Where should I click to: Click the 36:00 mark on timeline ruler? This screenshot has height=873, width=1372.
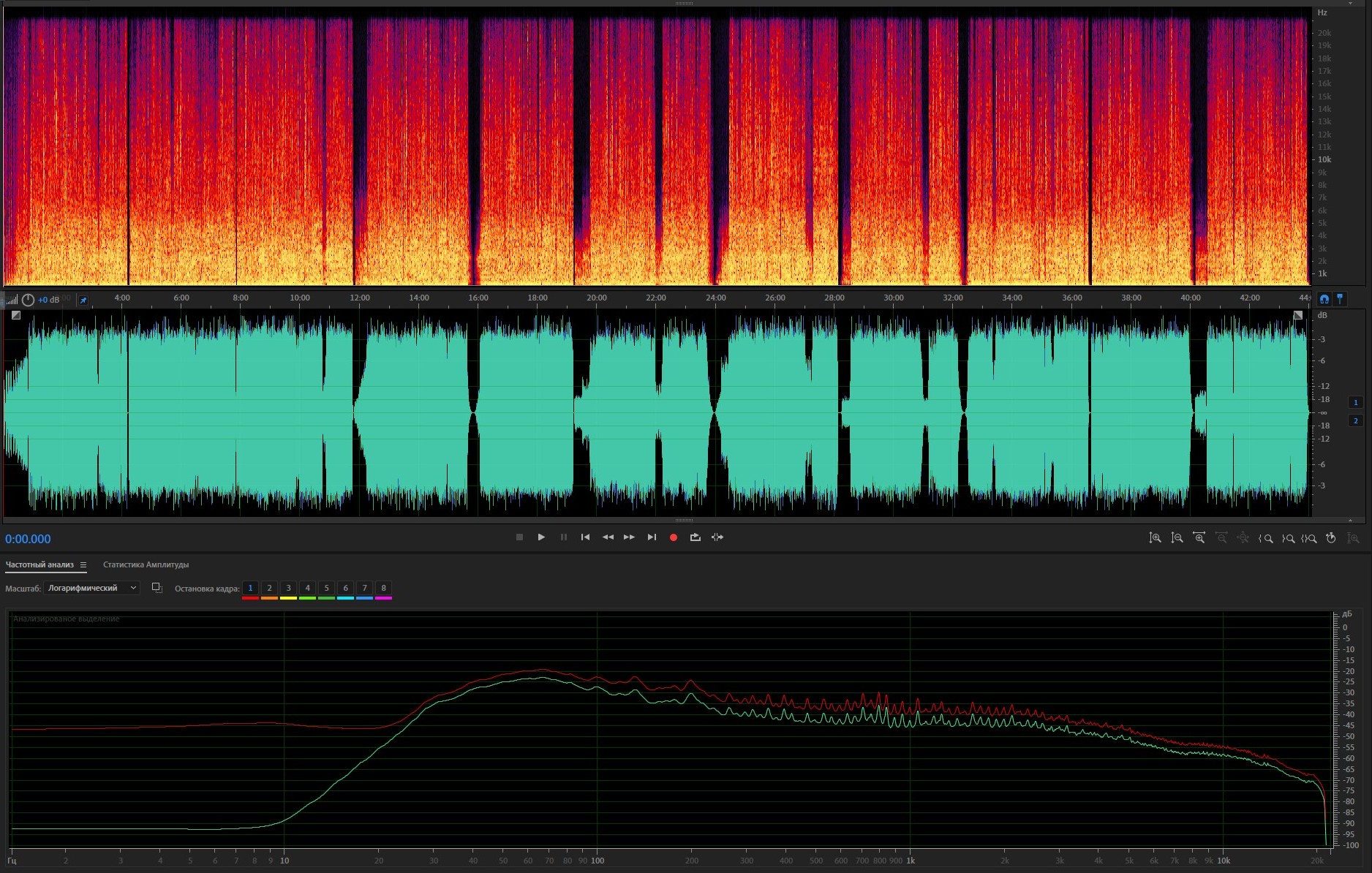[1072, 298]
